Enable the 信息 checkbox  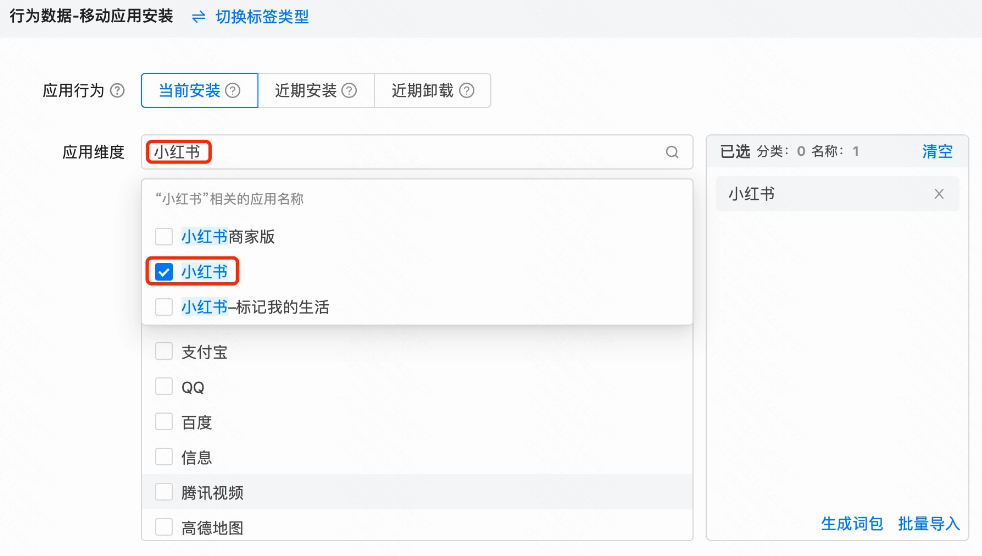click(164, 457)
